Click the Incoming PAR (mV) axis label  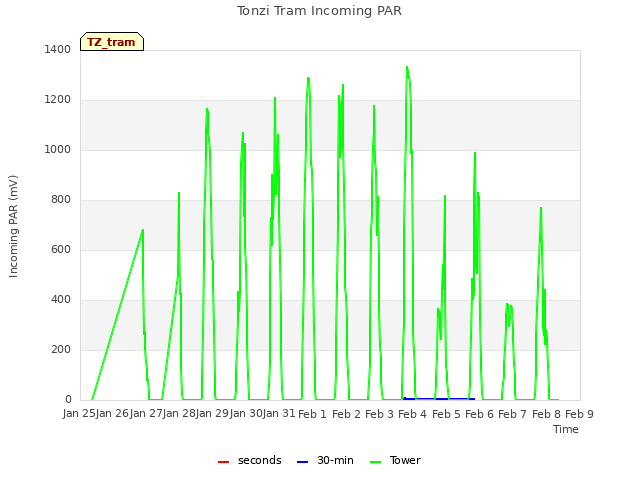(x=13, y=227)
